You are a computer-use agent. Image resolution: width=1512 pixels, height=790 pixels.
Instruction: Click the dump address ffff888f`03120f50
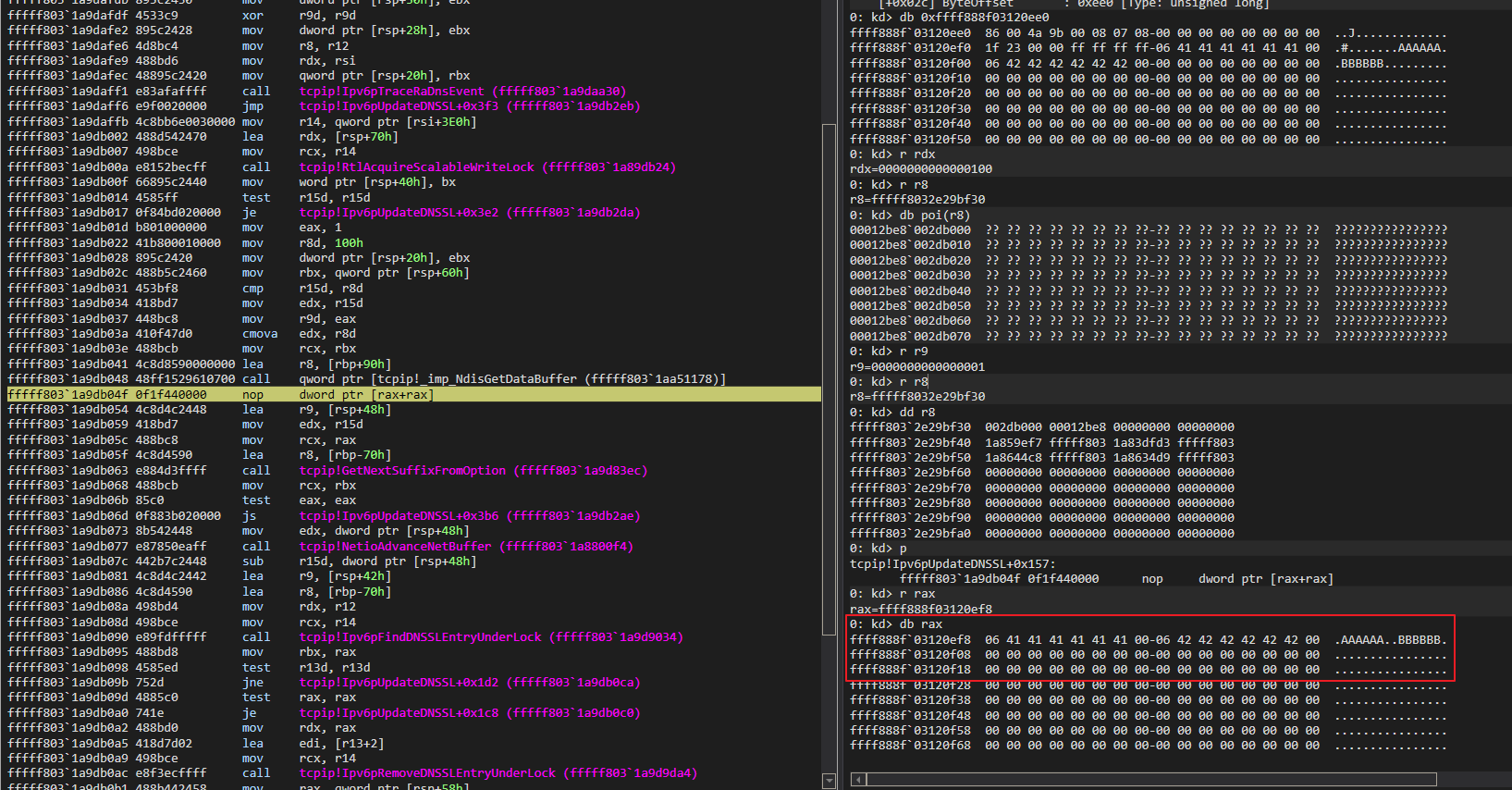tap(911, 140)
